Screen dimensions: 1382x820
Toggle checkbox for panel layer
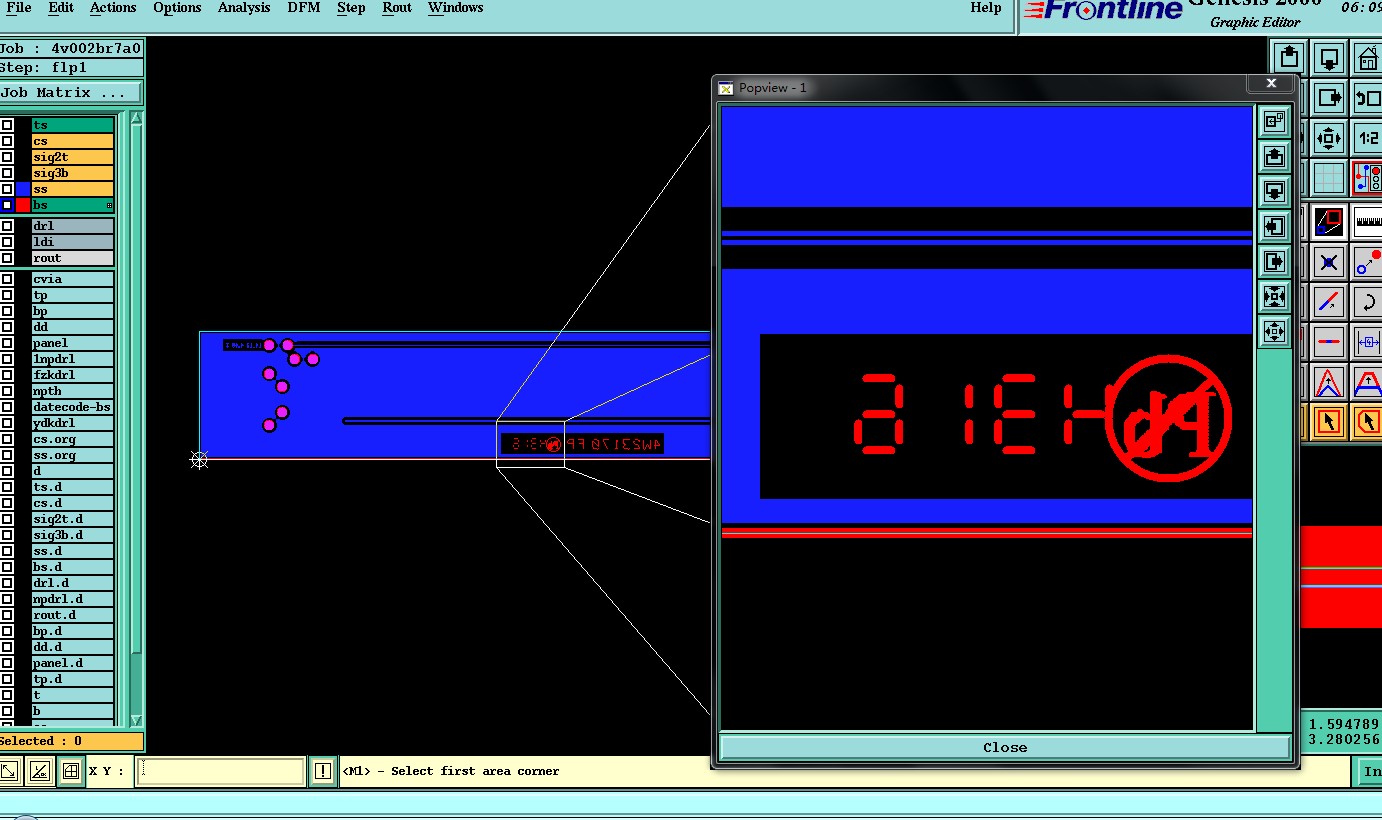(x=7, y=343)
